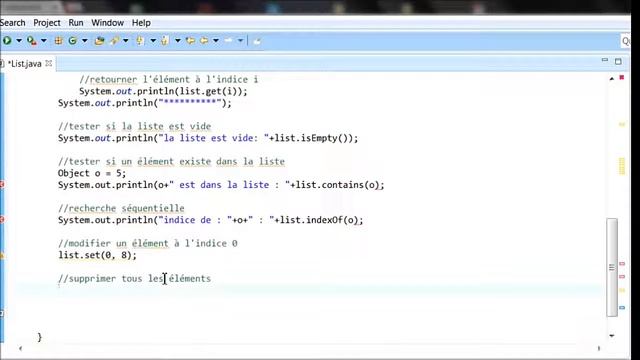
Task: Open the Project menu
Action: click(x=47, y=23)
